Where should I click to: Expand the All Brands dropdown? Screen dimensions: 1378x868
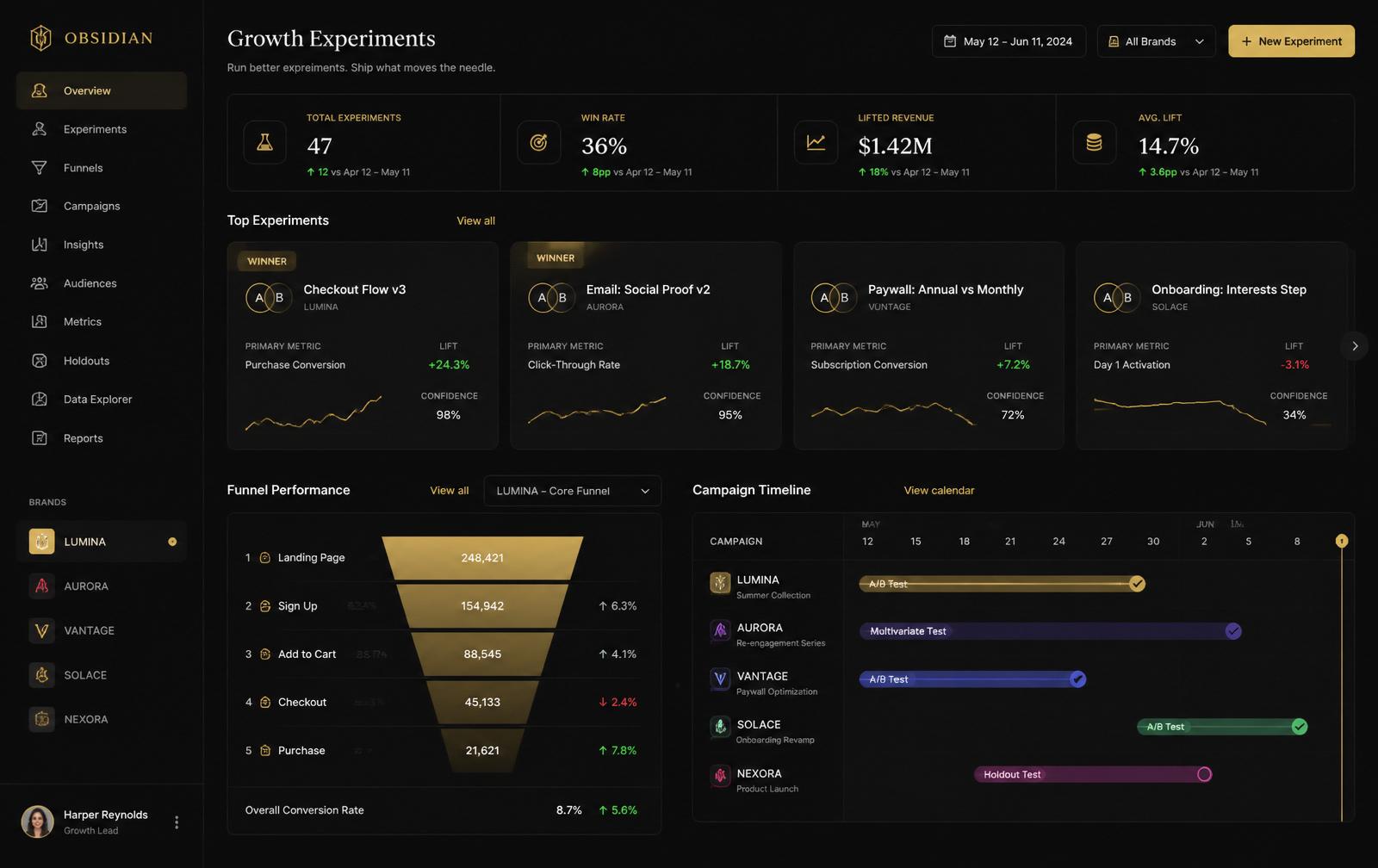pos(1157,41)
